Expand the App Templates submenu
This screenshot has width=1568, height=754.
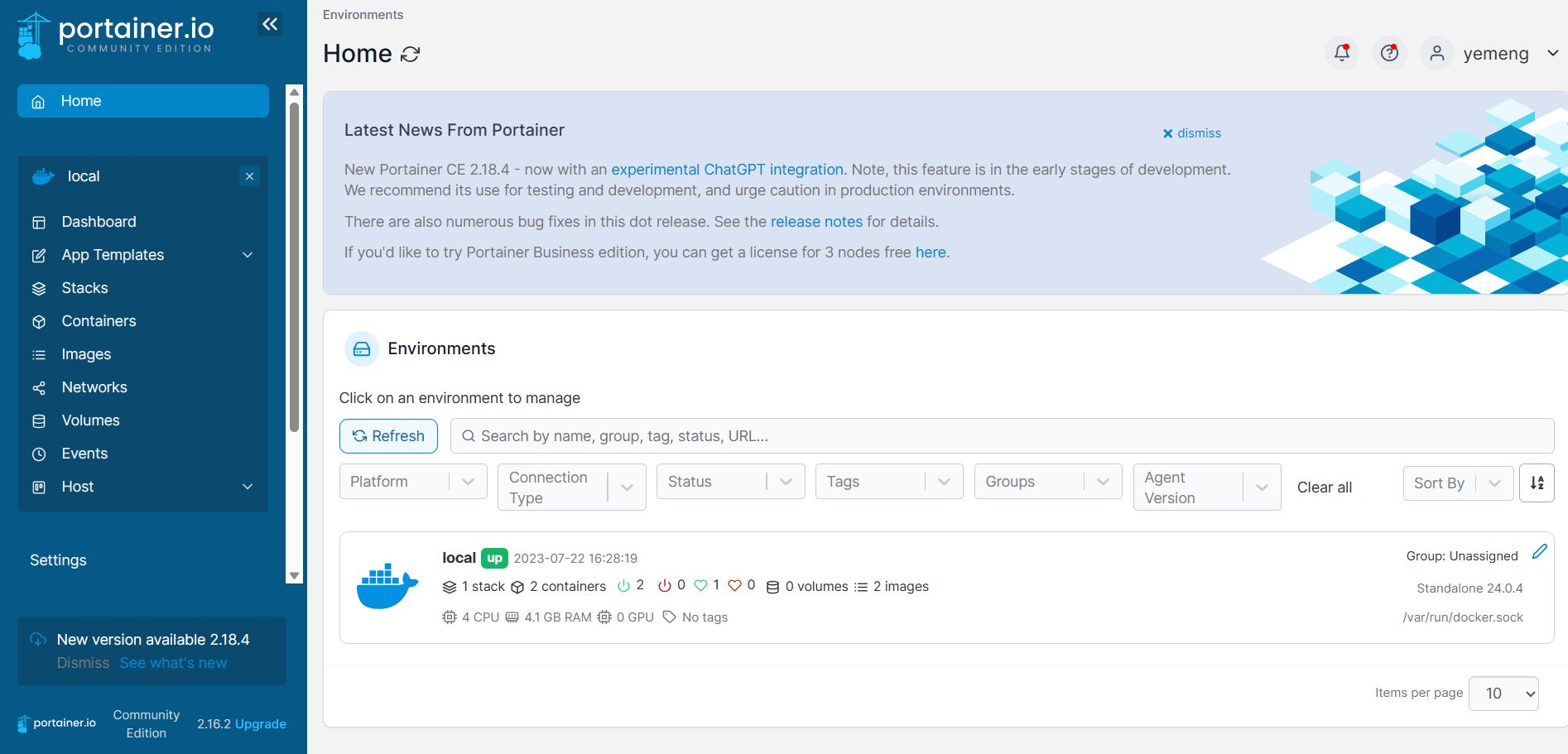tap(247, 255)
